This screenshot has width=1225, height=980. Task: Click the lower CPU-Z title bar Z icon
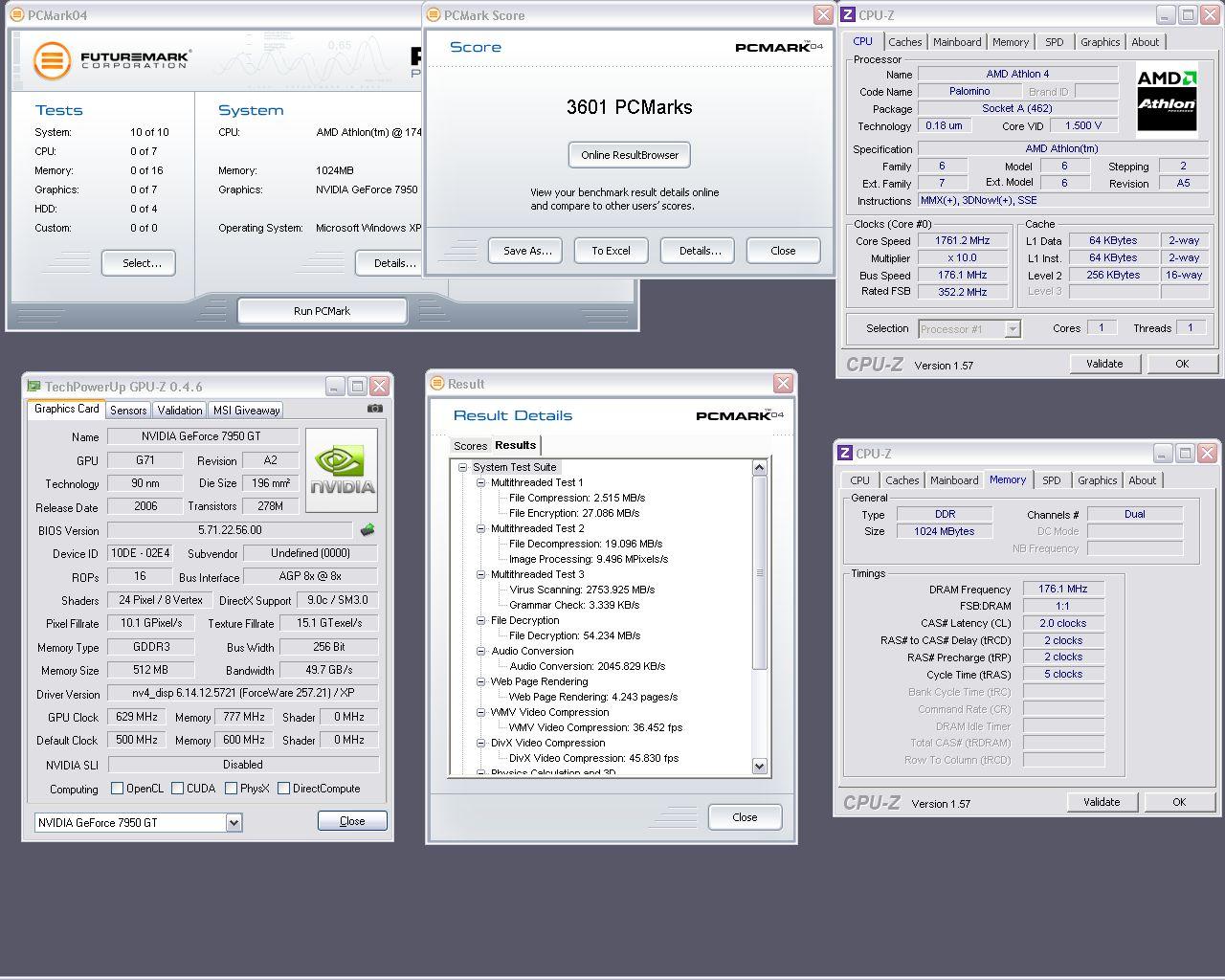tap(844, 454)
